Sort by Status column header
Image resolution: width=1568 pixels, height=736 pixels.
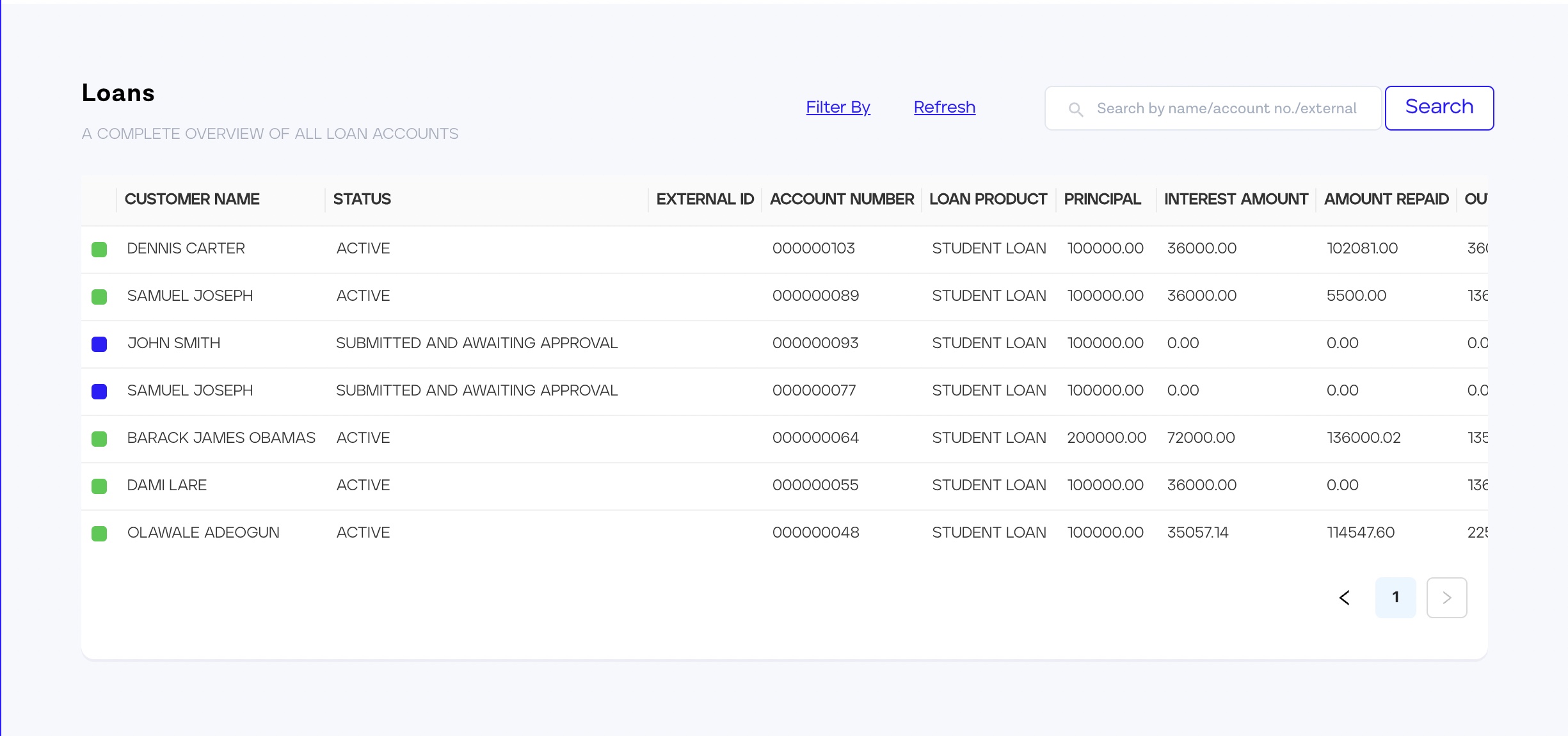click(362, 200)
